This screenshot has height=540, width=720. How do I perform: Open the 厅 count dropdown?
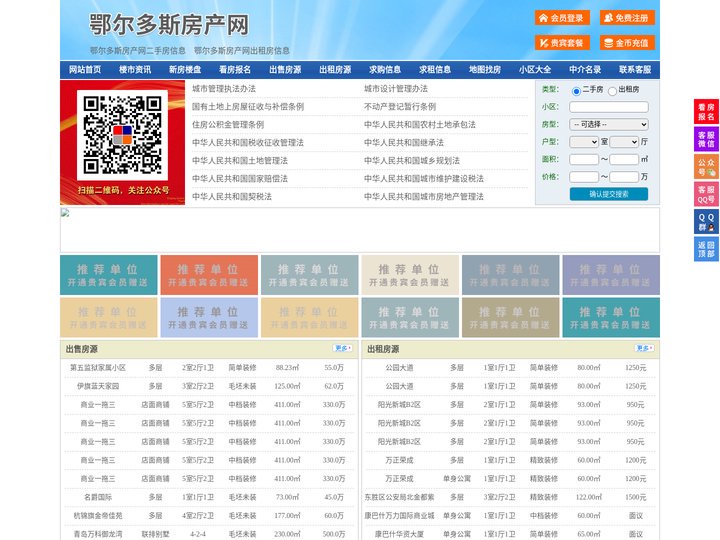click(624, 142)
